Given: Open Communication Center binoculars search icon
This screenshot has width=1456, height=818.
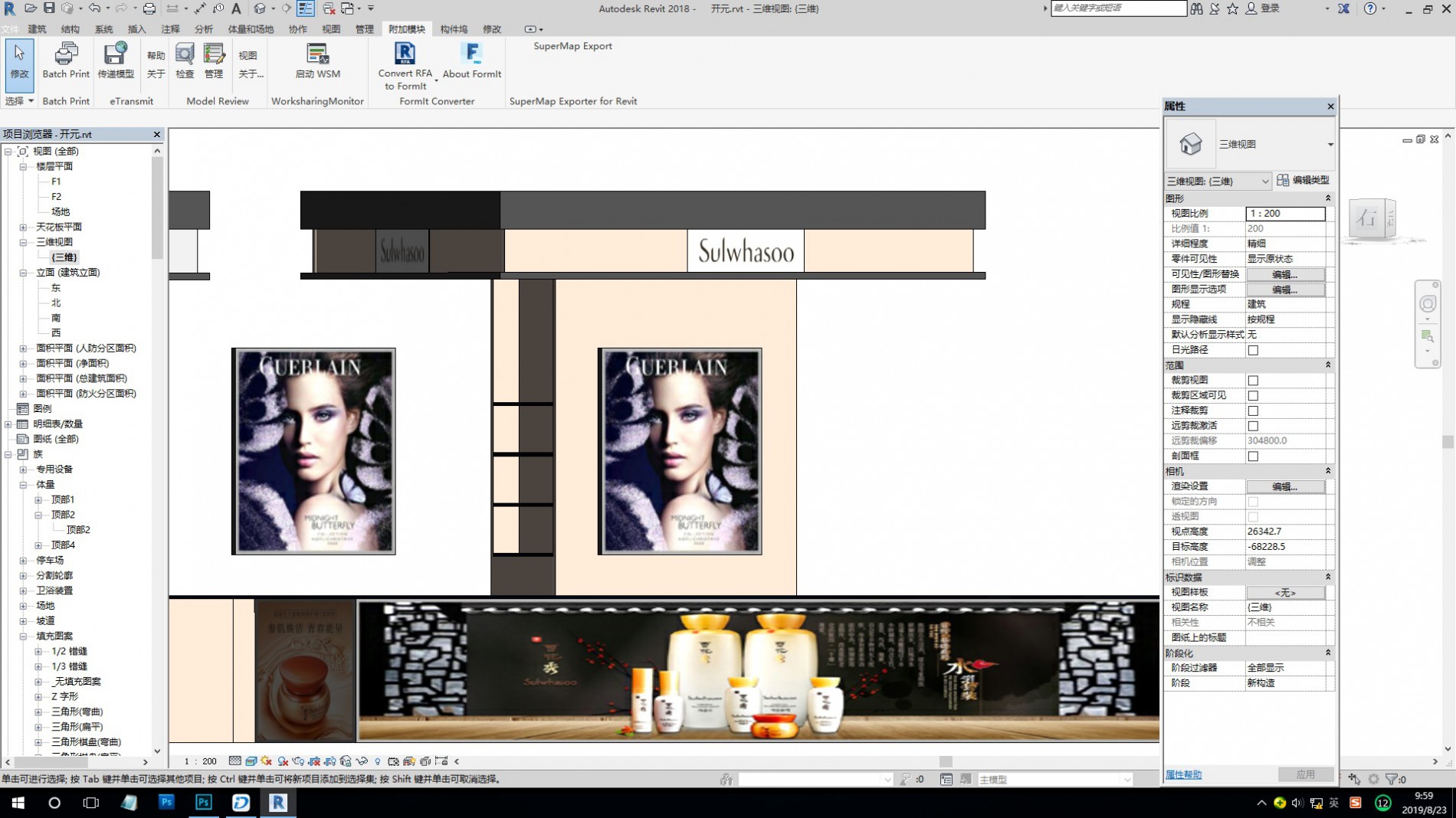Looking at the screenshot, I should pos(1196,8).
